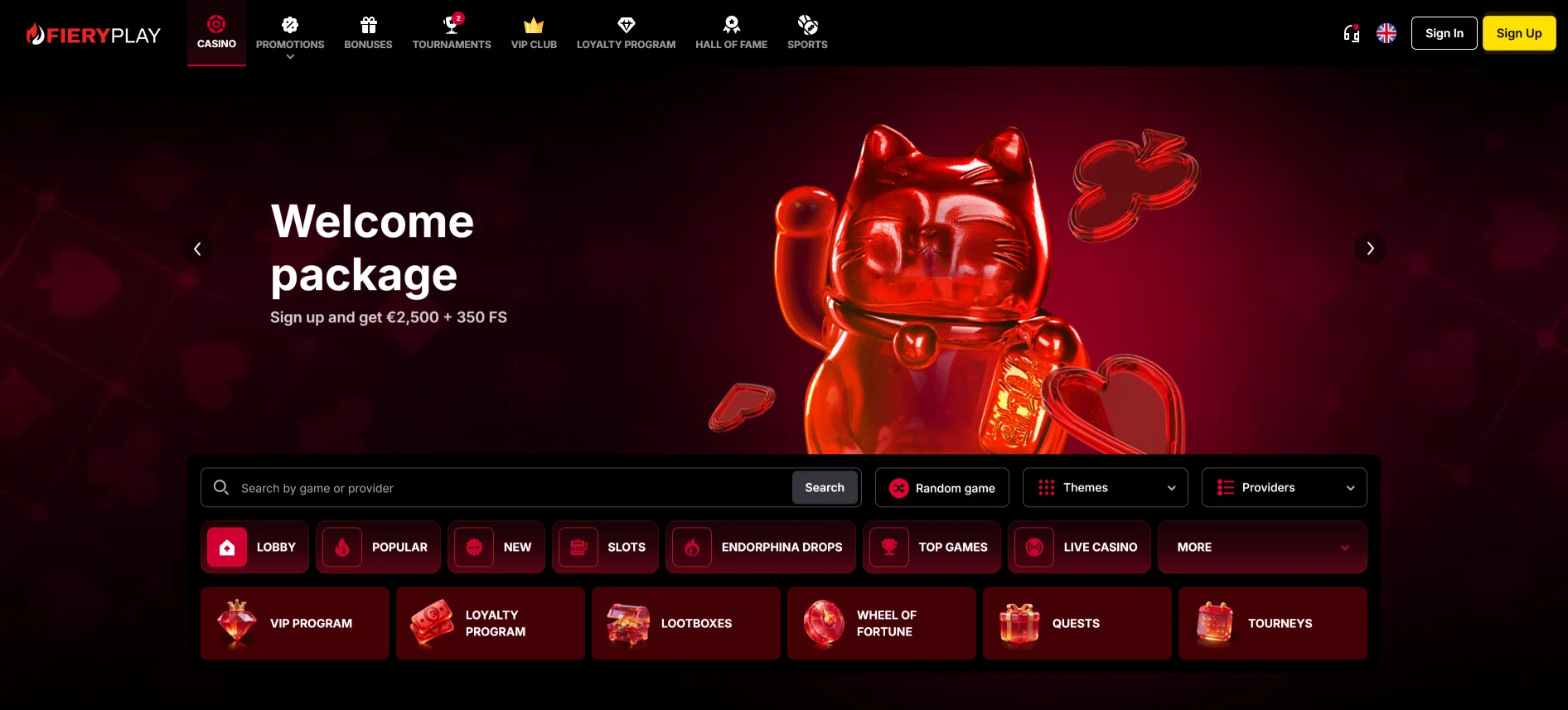Select the Popular category
The image size is (1568, 710).
(x=378, y=547)
